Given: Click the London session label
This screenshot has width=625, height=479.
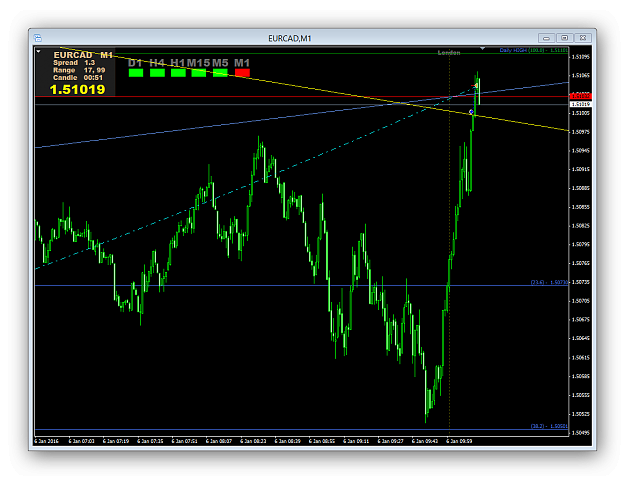Looking at the screenshot, I should point(449,53).
